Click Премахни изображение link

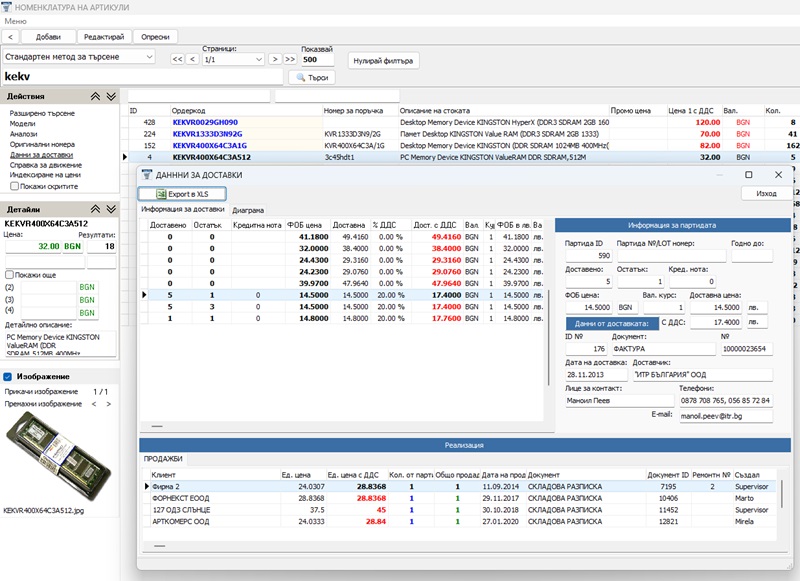coord(43,404)
